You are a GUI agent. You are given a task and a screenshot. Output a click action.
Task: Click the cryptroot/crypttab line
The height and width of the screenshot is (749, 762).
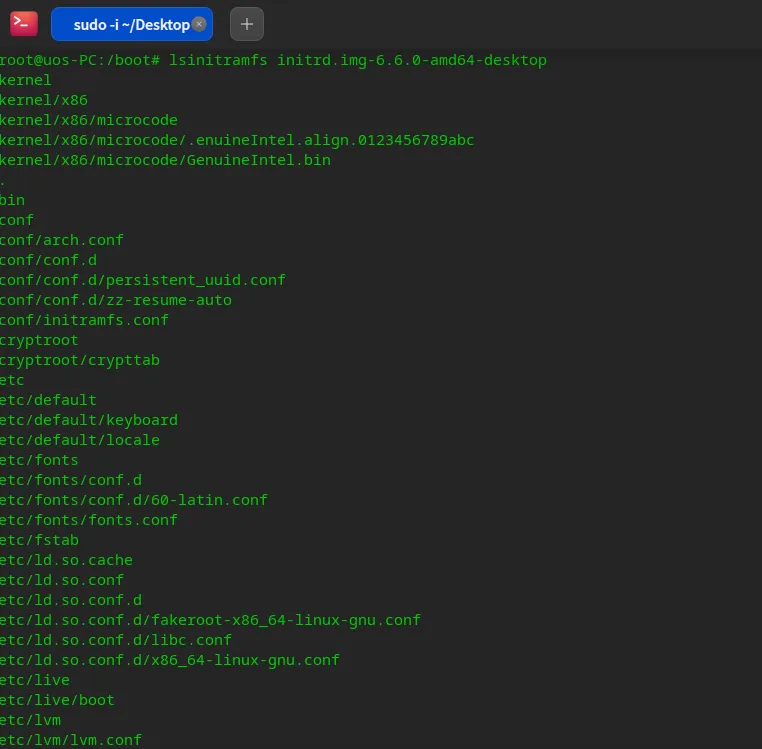80,360
